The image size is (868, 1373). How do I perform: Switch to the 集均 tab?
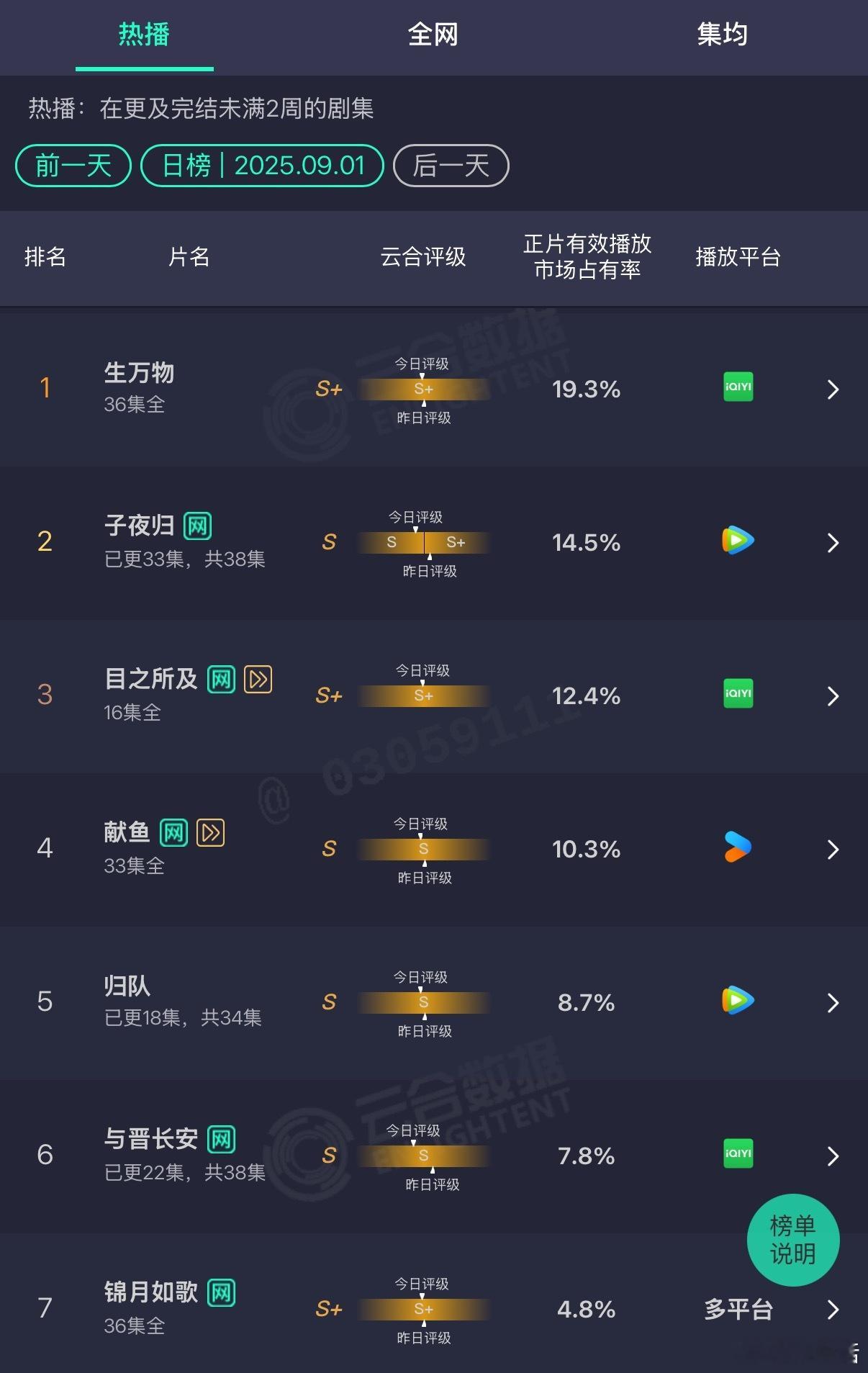722,34
